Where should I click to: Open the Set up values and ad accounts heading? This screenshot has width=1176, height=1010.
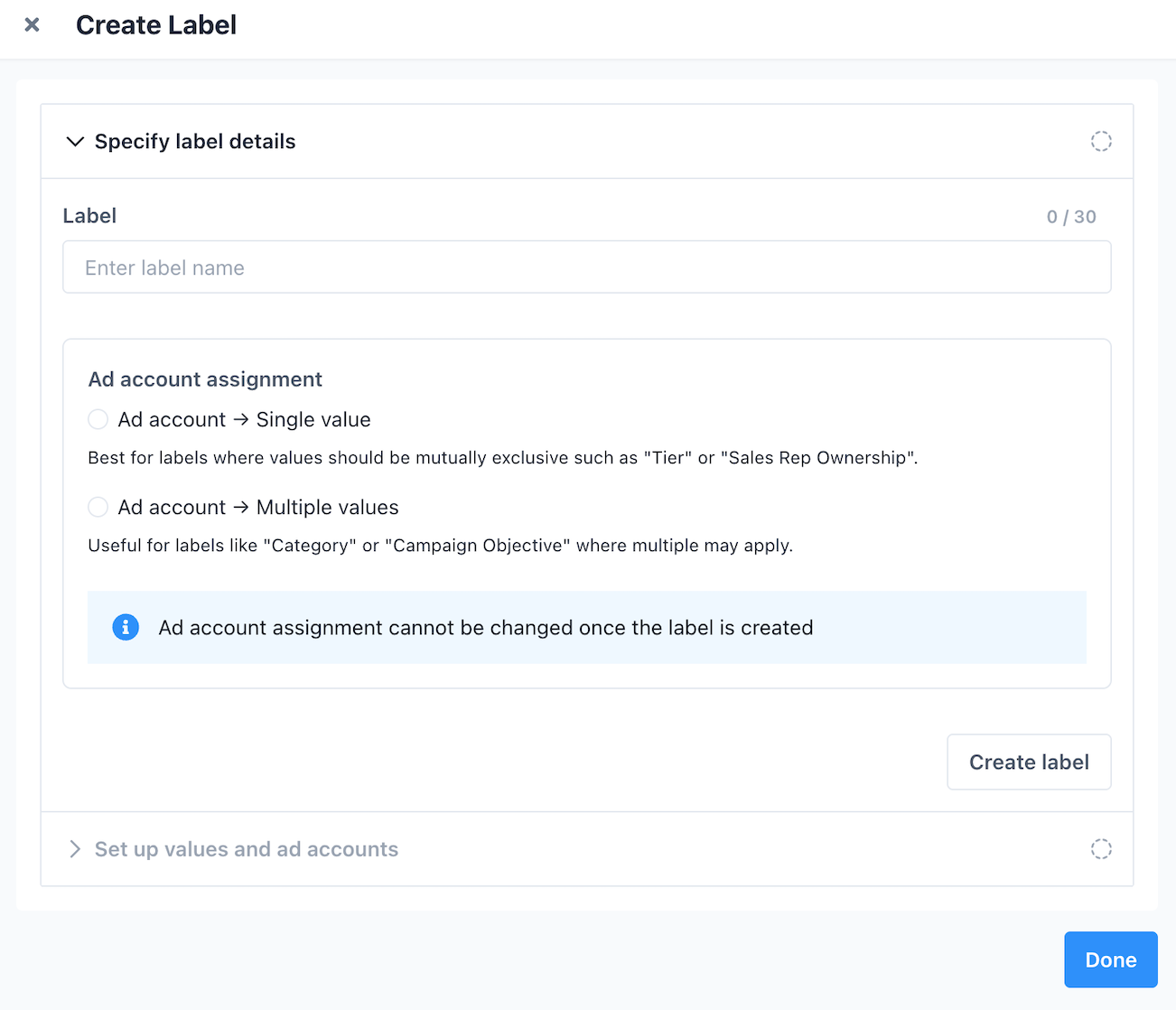pyautogui.click(x=246, y=849)
